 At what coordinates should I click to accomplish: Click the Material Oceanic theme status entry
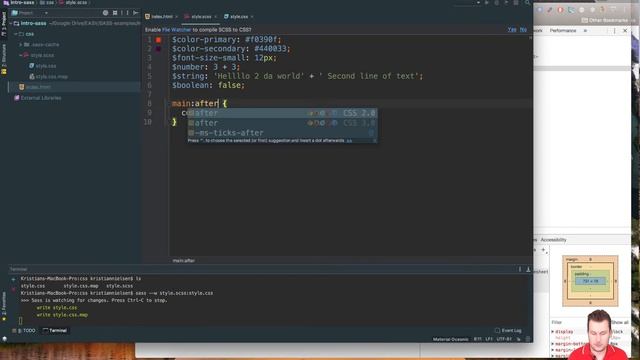[x=451, y=339]
